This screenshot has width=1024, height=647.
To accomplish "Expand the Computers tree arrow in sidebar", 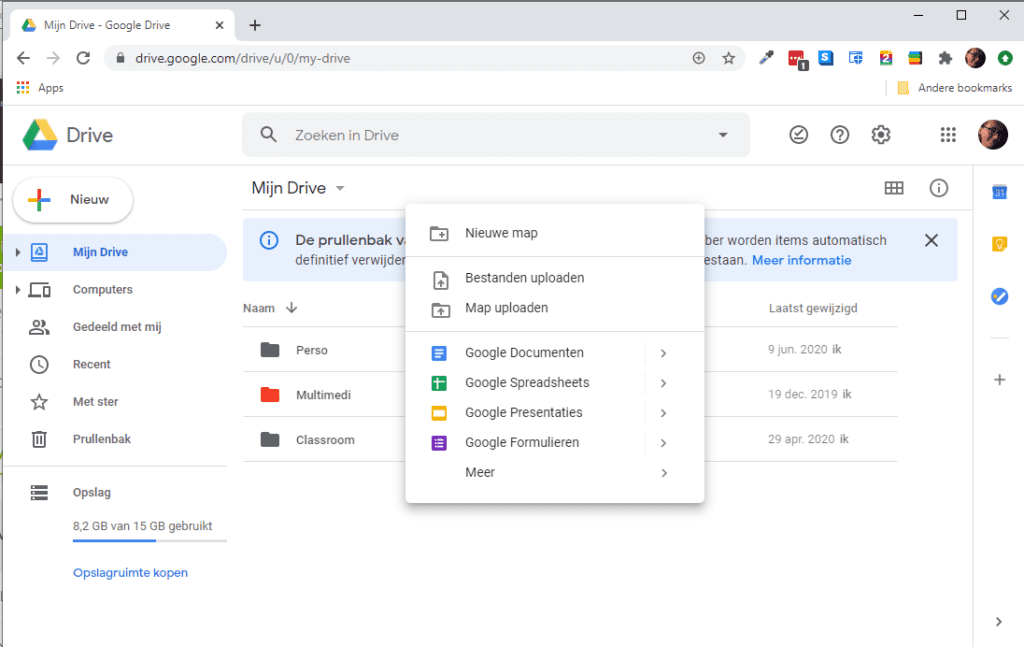I will [18, 289].
